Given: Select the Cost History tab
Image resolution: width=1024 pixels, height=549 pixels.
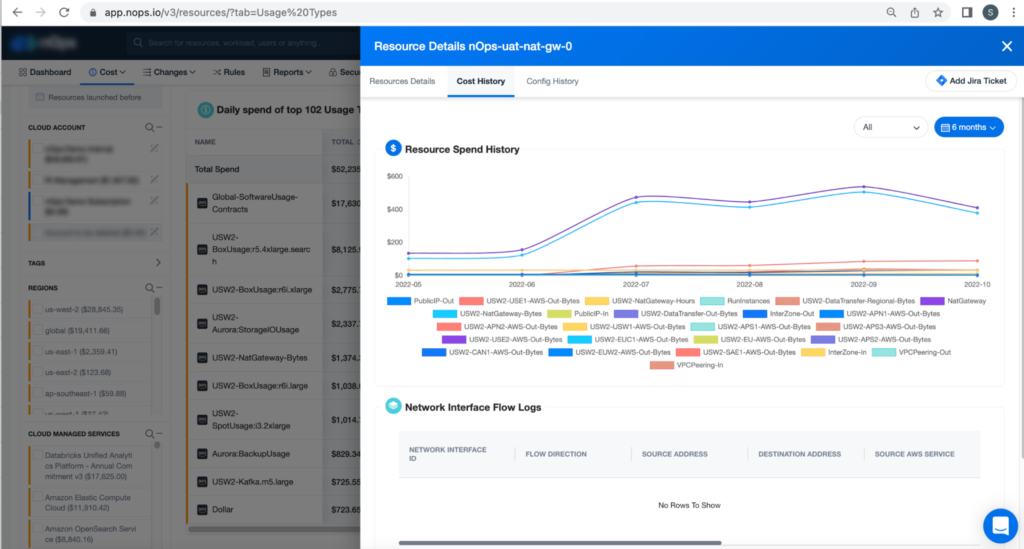Looking at the screenshot, I should point(481,81).
